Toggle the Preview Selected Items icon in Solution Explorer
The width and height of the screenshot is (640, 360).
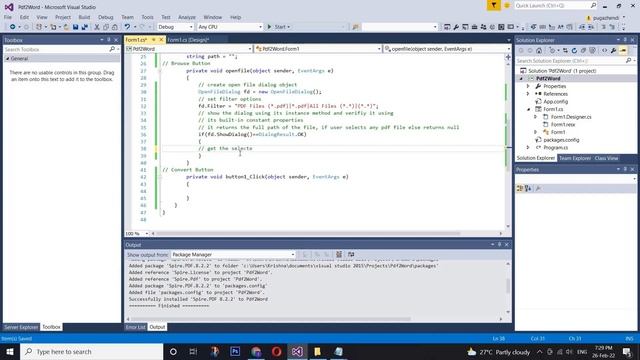pyautogui.click(x=623, y=51)
